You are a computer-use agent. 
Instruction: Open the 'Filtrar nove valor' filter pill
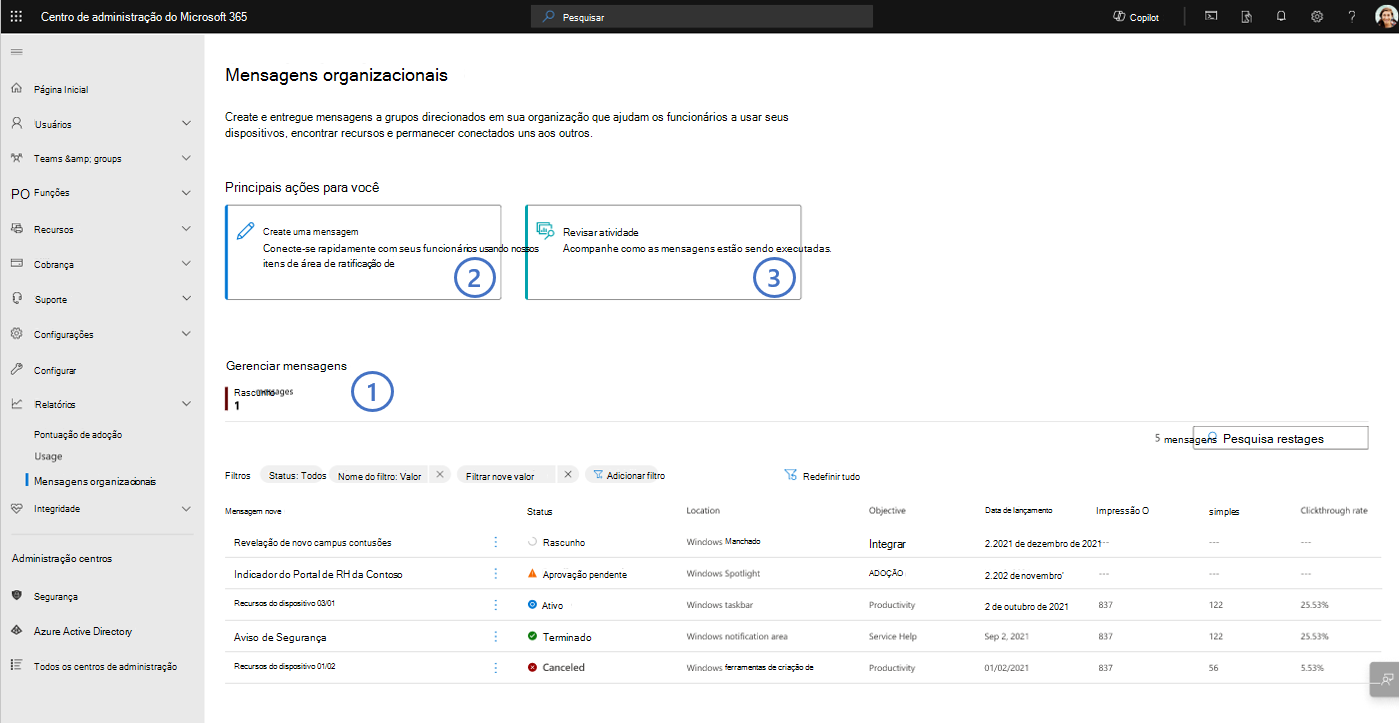point(508,476)
